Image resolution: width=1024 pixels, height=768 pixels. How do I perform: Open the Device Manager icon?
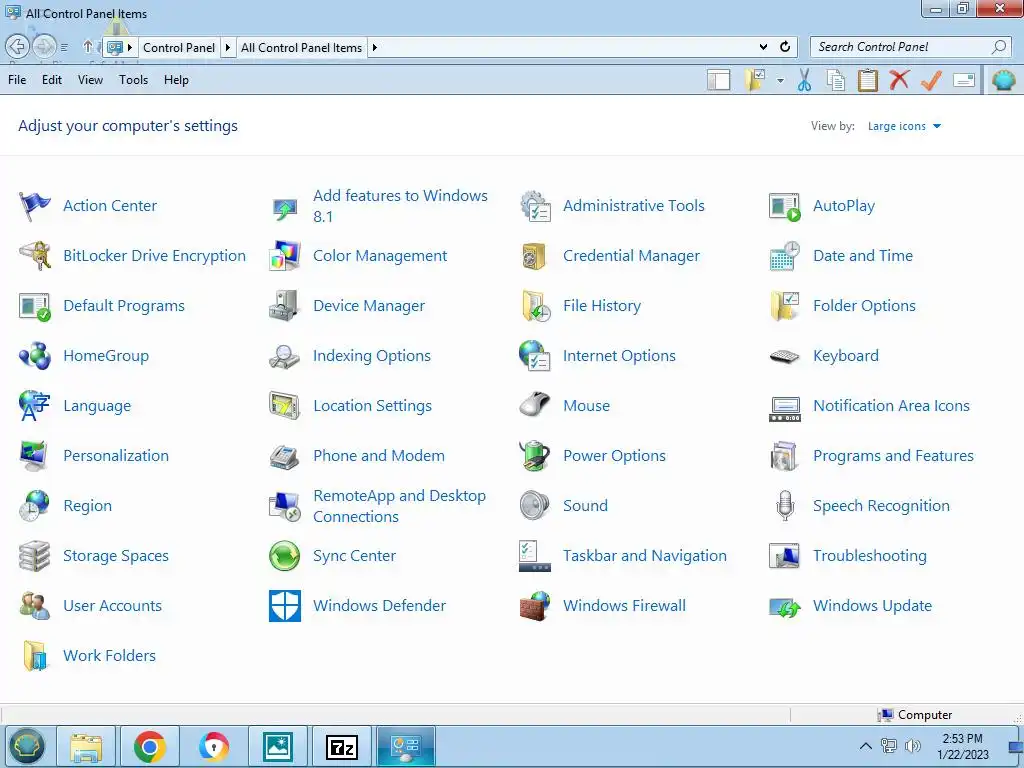pos(285,306)
